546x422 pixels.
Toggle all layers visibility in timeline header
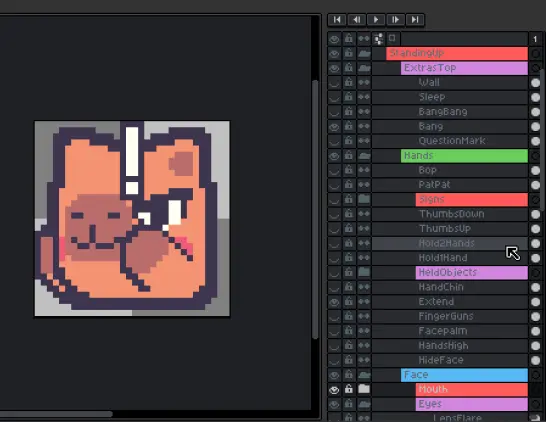tap(334, 39)
